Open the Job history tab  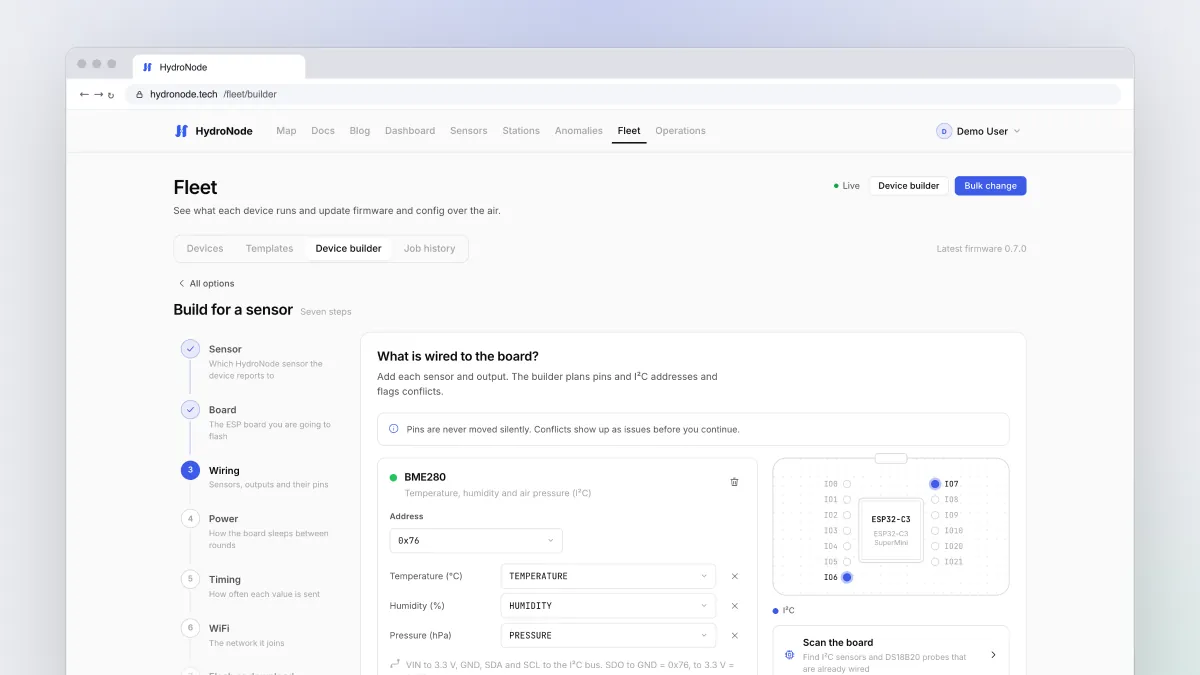(429, 248)
